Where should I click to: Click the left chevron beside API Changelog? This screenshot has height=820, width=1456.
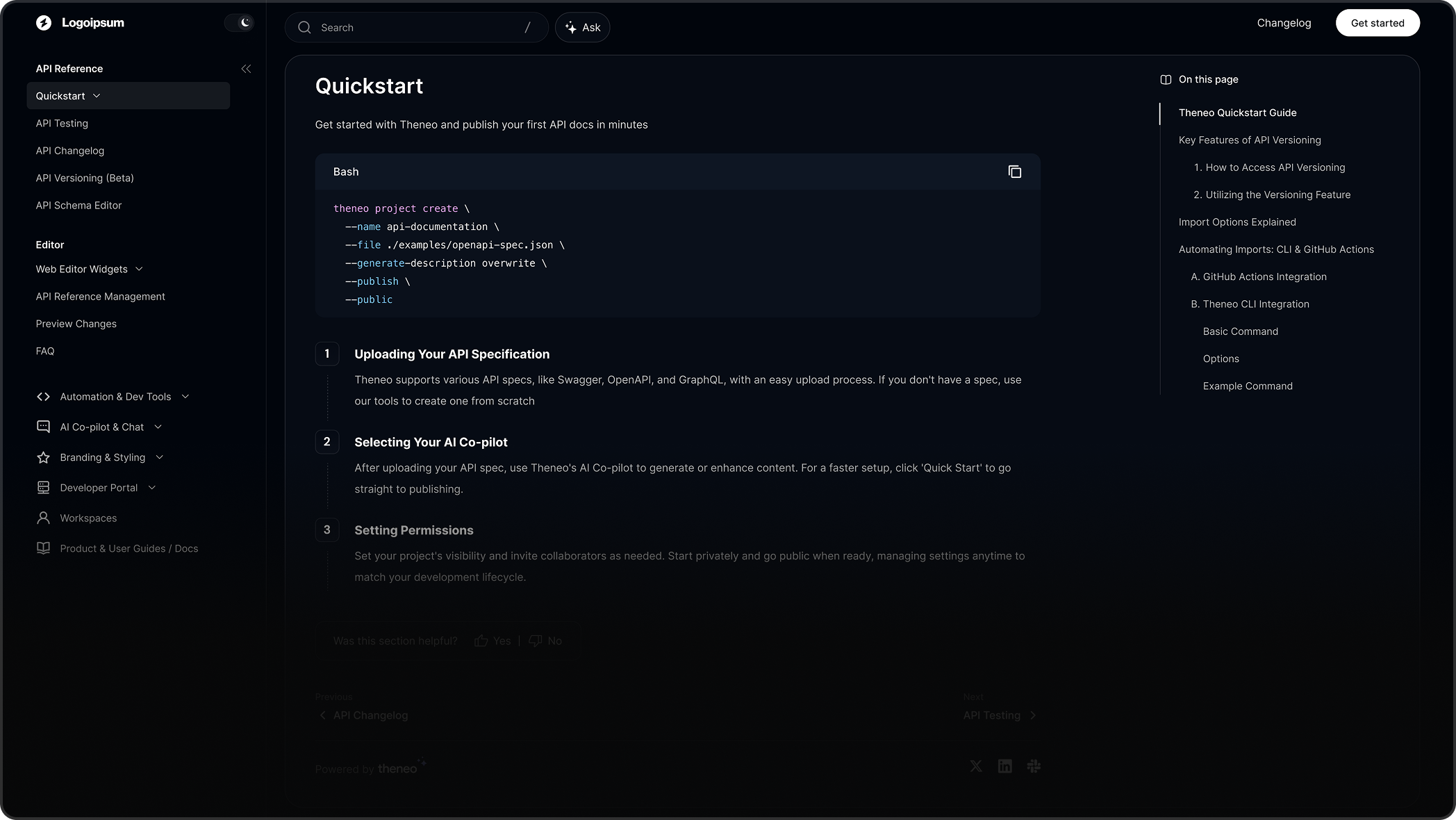click(322, 716)
